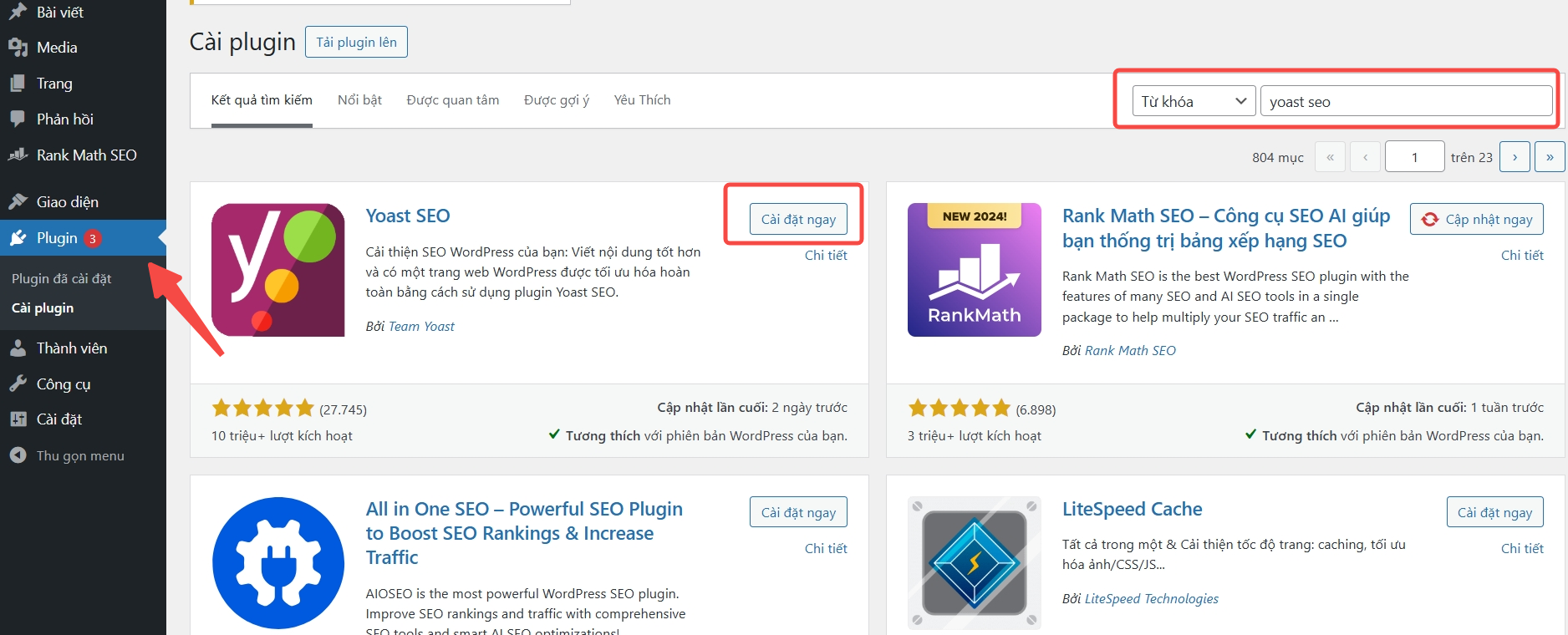Image resolution: width=1568 pixels, height=635 pixels.
Task: Open Plugin đã cài đặt submenu
Action: pos(62,278)
